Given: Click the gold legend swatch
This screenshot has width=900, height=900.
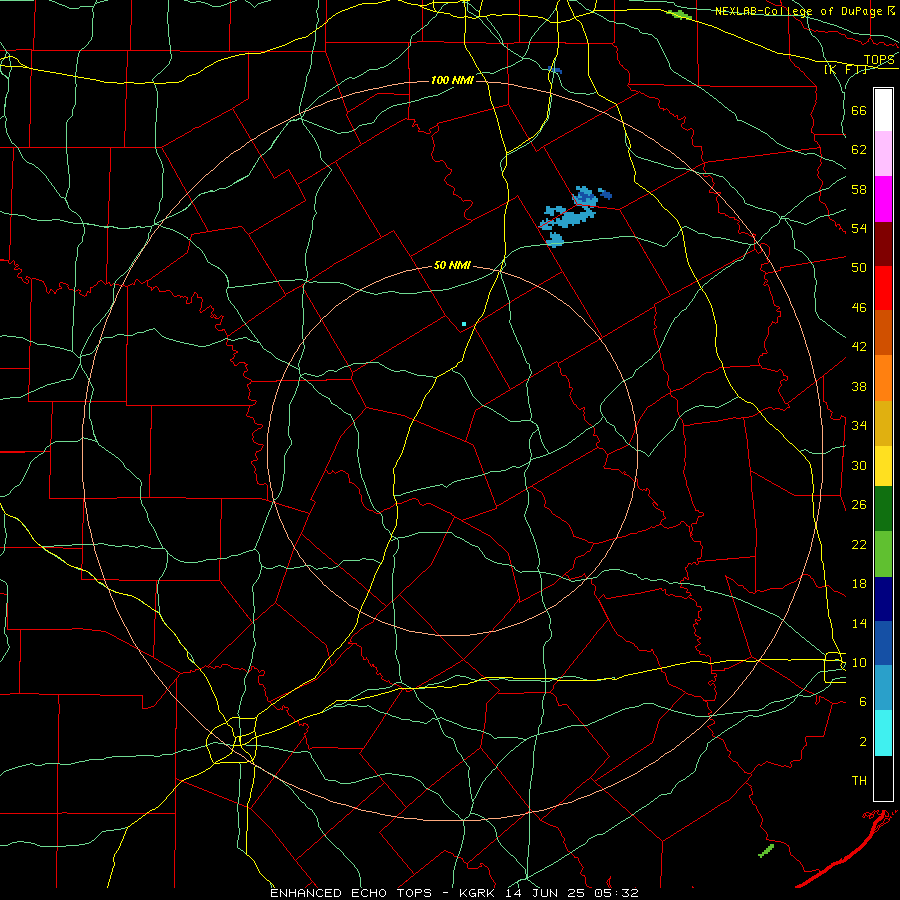Looking at the screenshot, I should click(883, 423).
